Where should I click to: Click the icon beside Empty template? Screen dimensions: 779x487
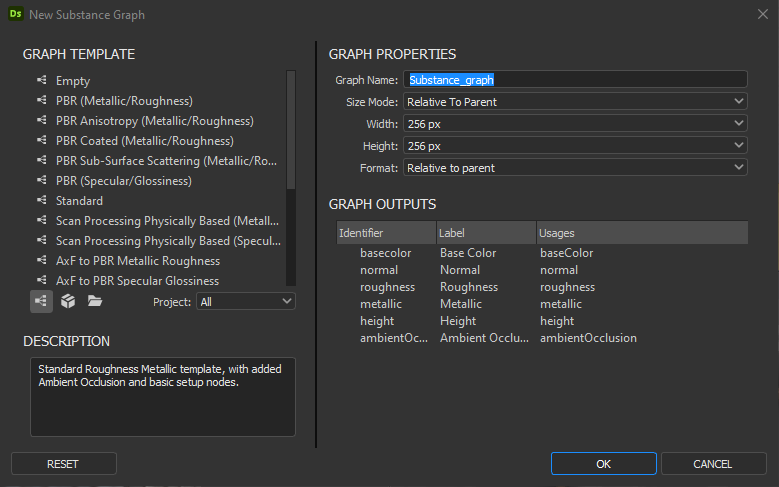click(x=42, y=80)
